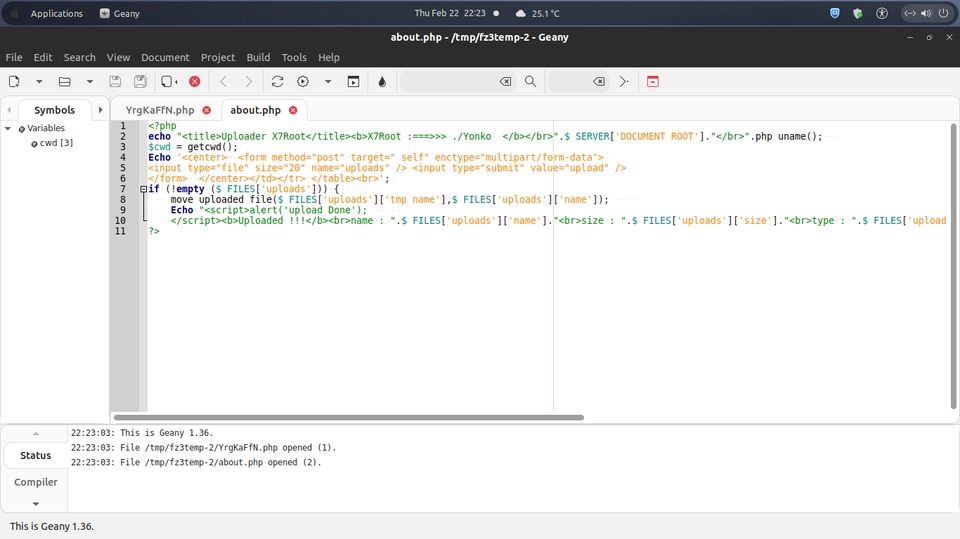Navigate forward one location
This screenshot has height=539, width=960.
(248, 81)
